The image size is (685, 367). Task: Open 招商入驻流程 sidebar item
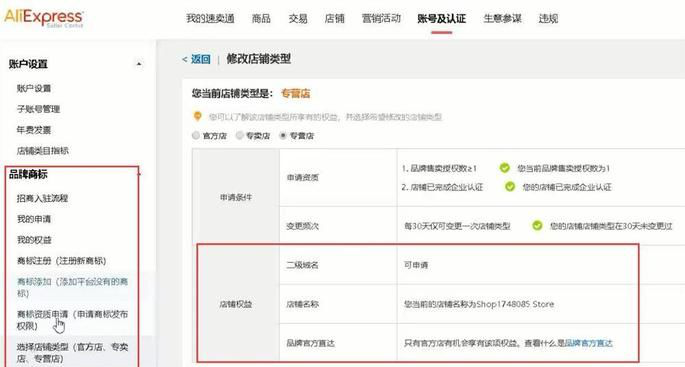click(x=42, y=198)
